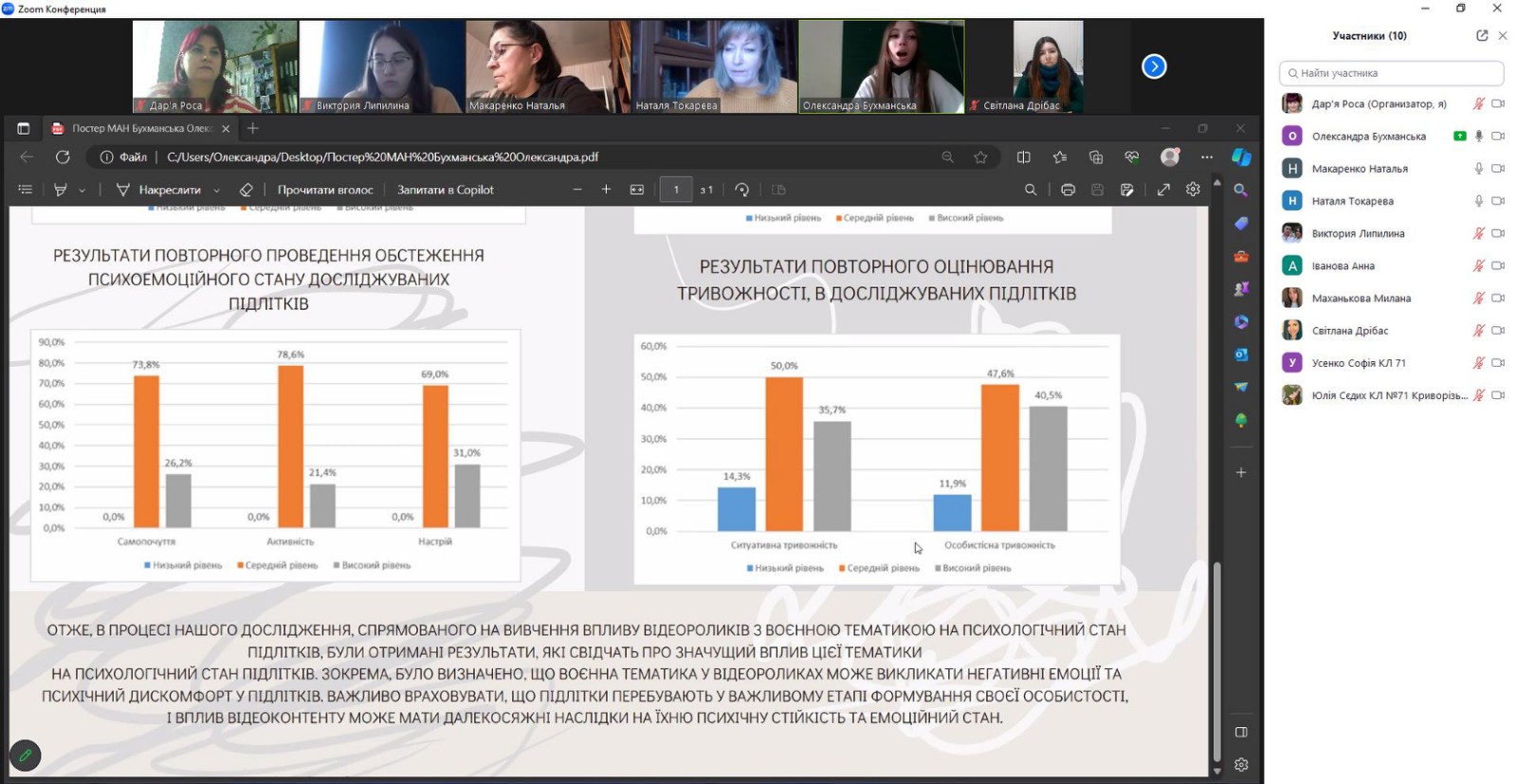This screenshot has height=784, width=1517.
Task: Toggle Наталя Токарева microphone
Action: [1478, 201]
